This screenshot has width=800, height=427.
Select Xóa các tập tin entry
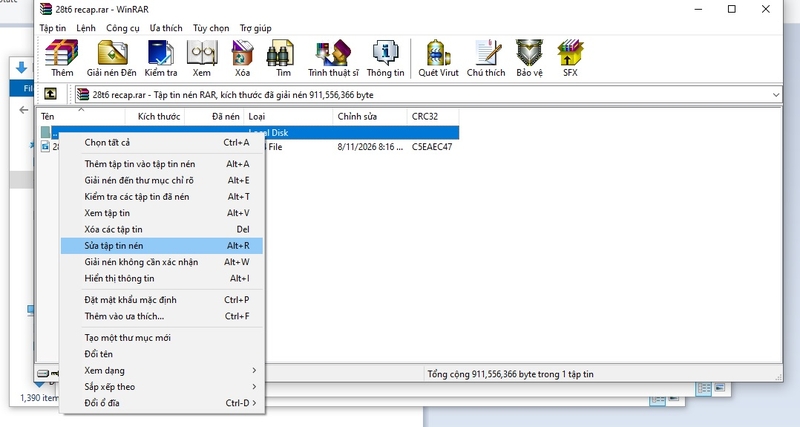pos(162,229)
